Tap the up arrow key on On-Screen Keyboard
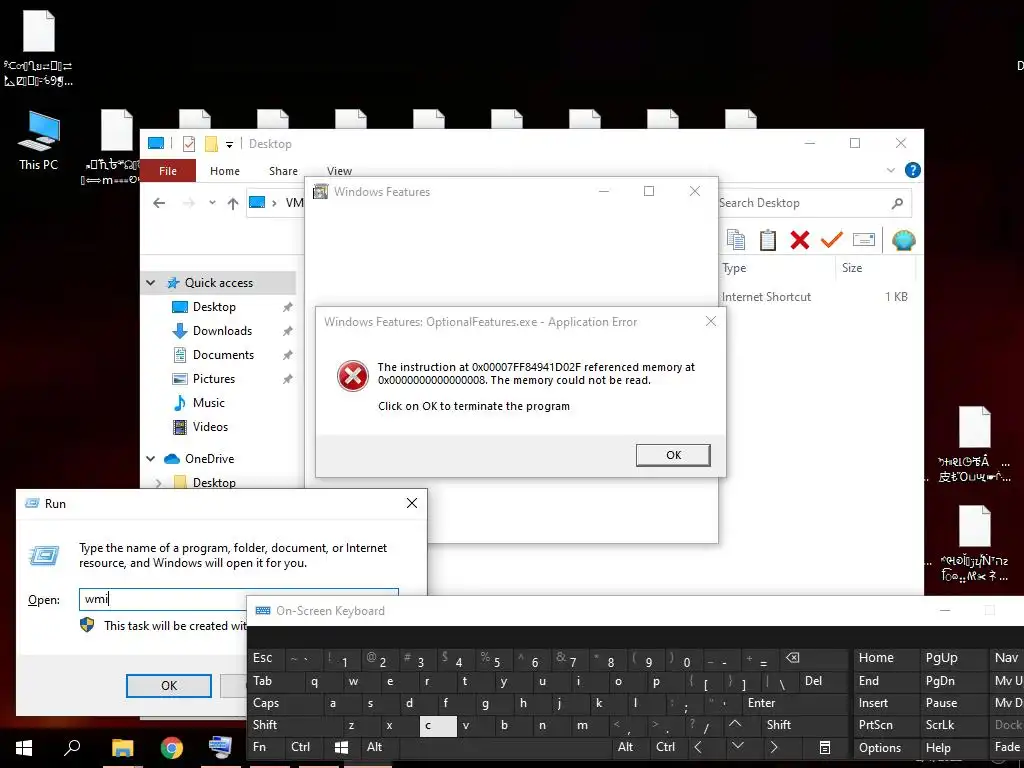1024x768 pixels. click(x=735, y=724)
